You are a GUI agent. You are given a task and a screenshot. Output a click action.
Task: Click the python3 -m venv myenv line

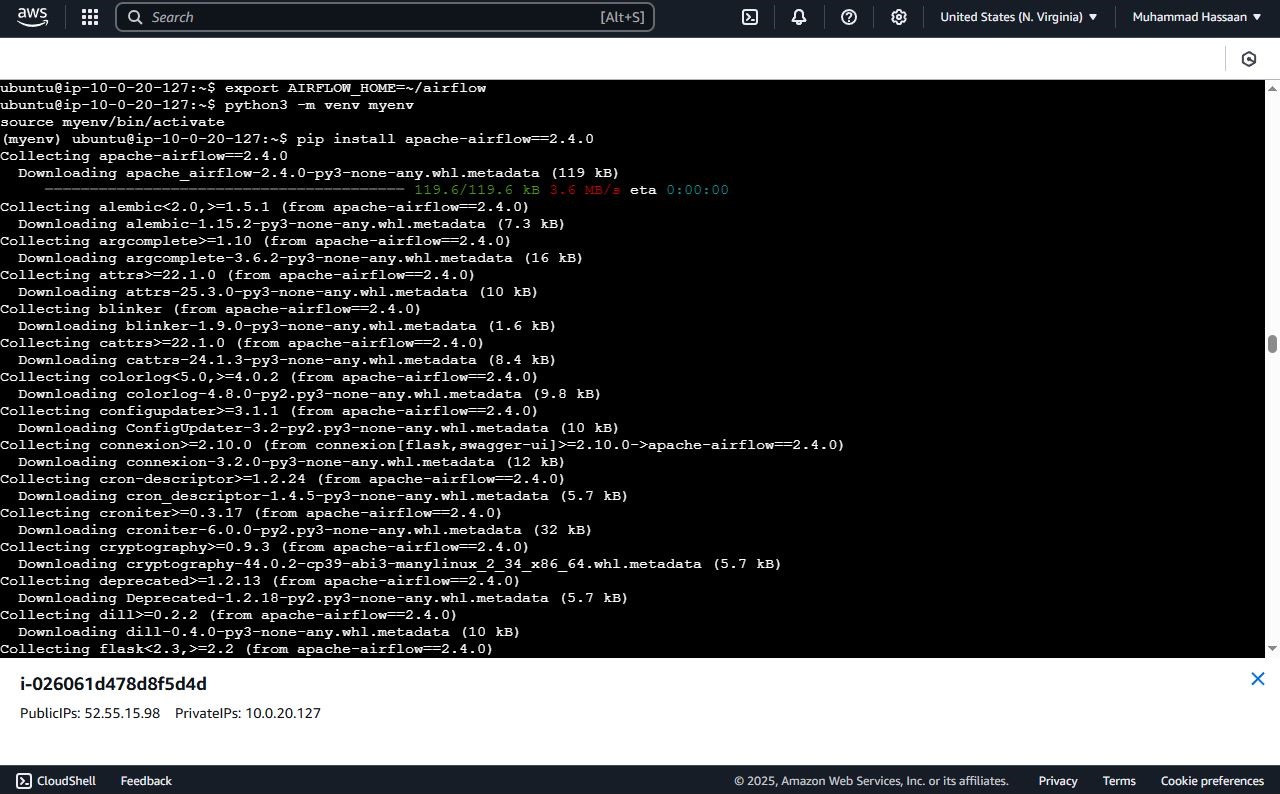[x=207, y=105]
